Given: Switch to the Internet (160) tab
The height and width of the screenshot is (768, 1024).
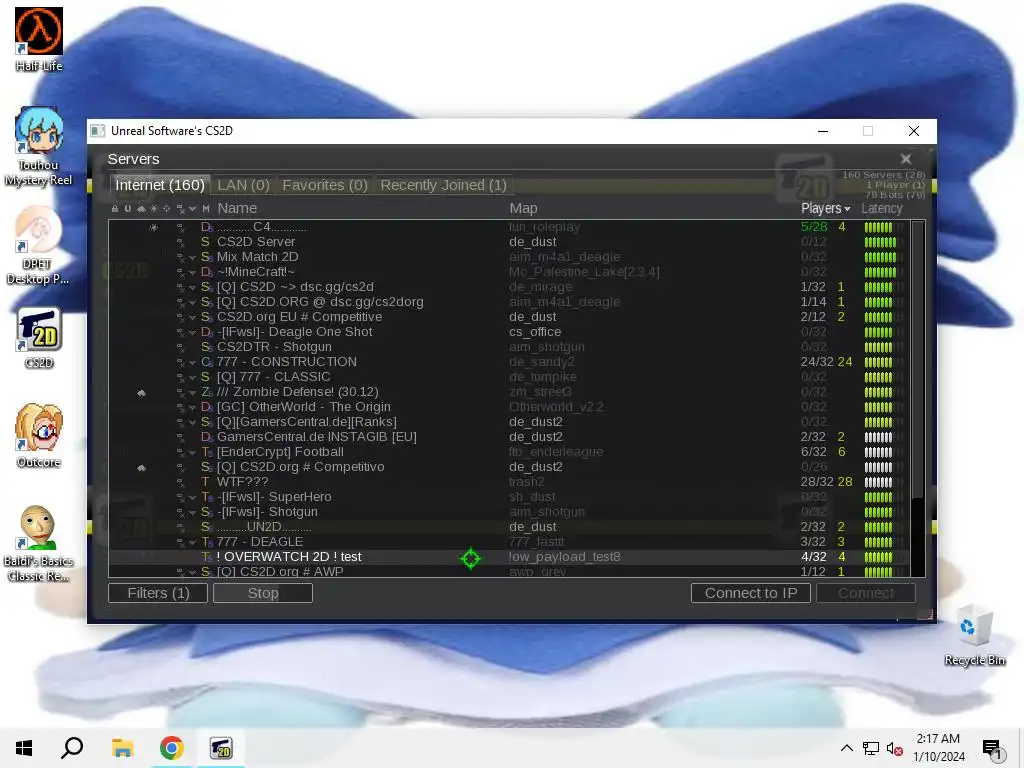Looking at the screenshot, I should pyautogui.click(x=159, y=185).
